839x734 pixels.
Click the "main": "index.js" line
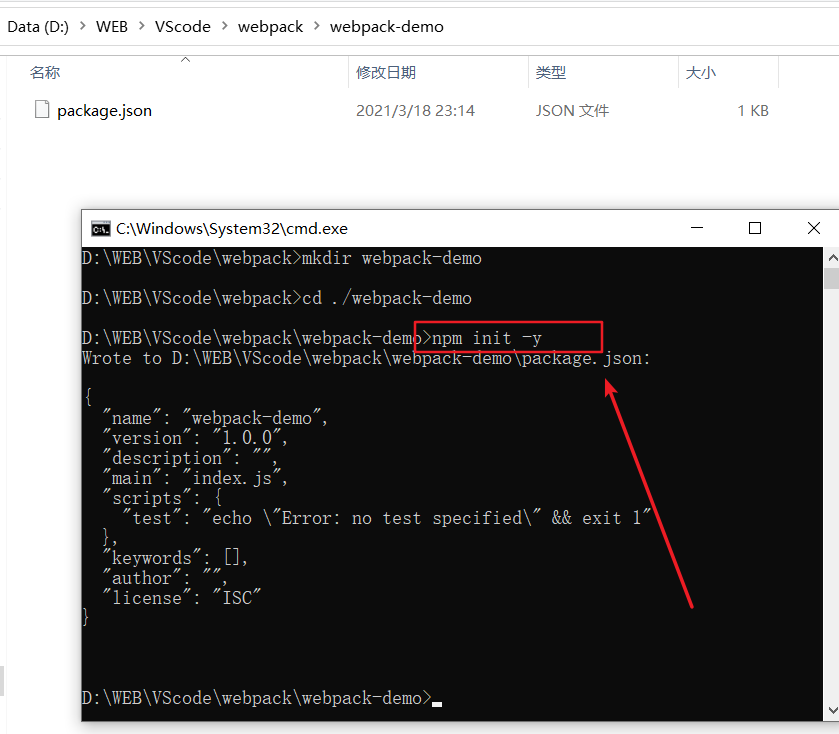(195, 478)
